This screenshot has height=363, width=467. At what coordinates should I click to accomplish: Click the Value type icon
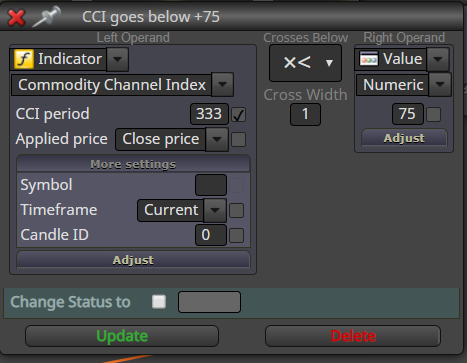(x=369, y=59)
